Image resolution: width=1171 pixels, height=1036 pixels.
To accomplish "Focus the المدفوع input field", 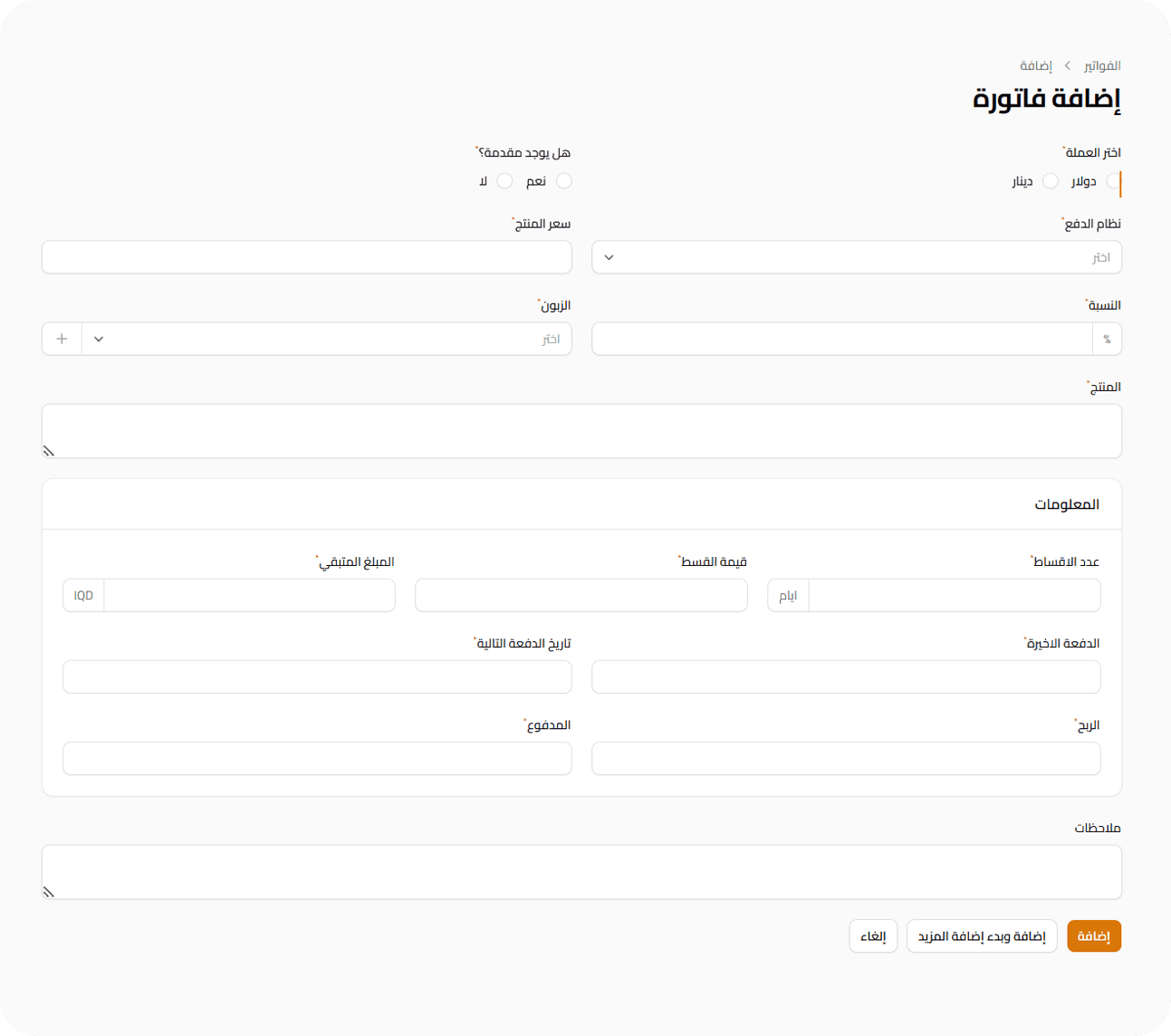I will pos(317,758).
